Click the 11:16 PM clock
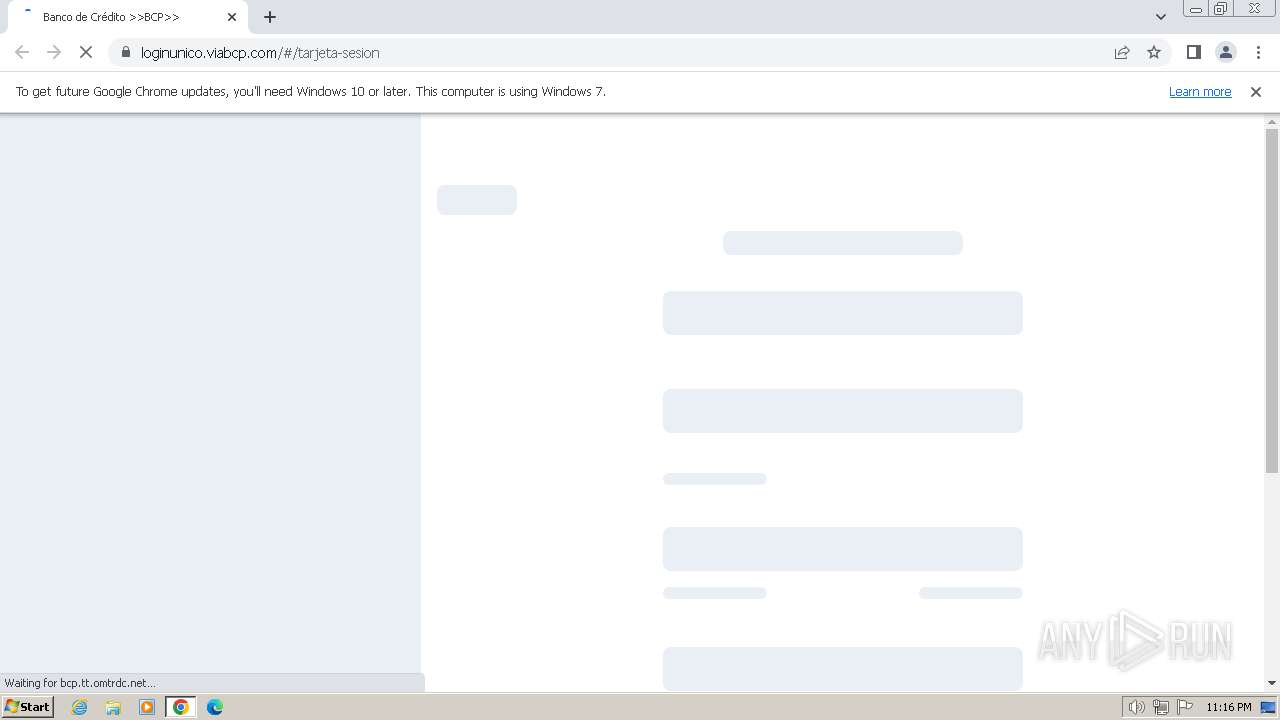 point(1228,707)
